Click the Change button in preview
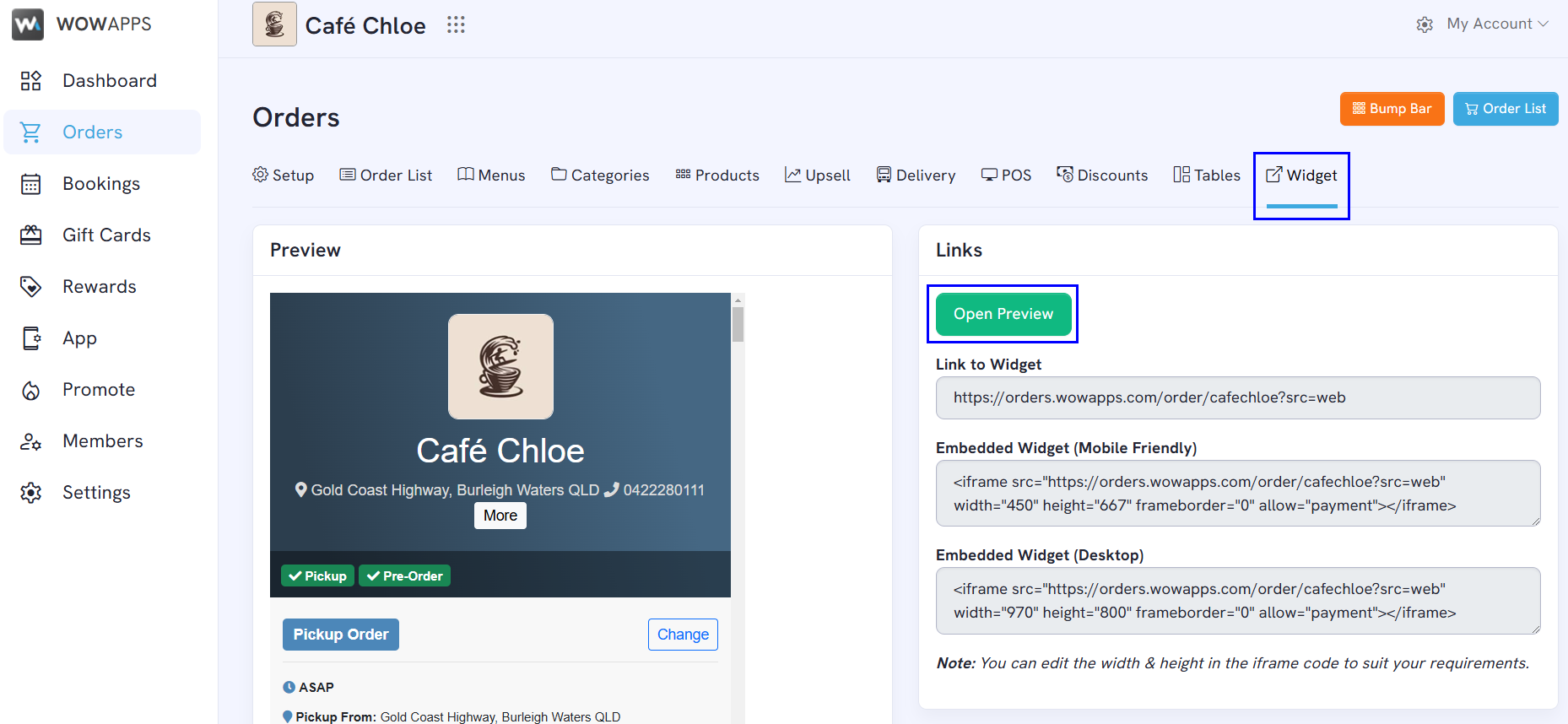1568x724 pixels. 683,635
